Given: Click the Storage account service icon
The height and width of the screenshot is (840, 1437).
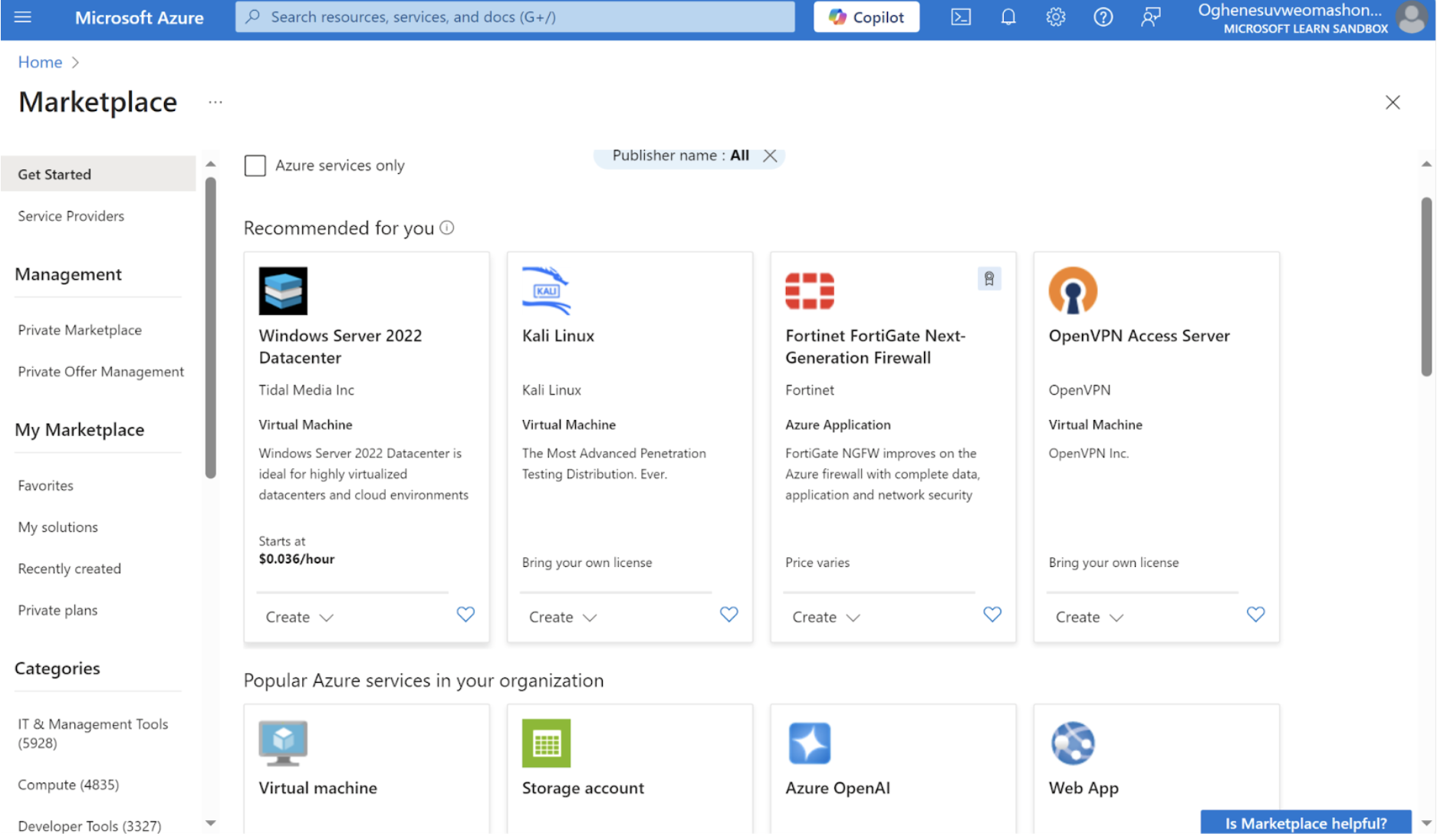Looking at the screenshot, I should click(546, 743).
